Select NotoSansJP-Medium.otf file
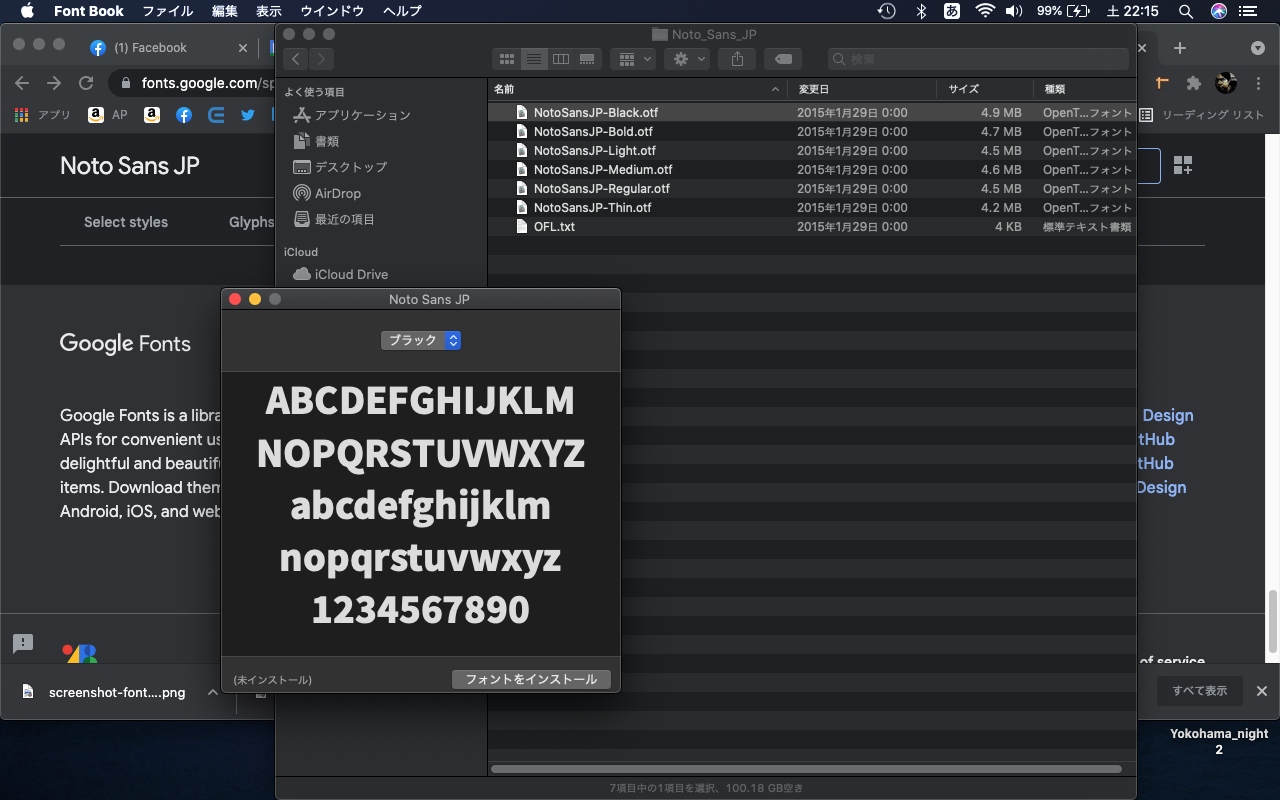Viewport: 1280px width, 800px height. coord(812,170)
